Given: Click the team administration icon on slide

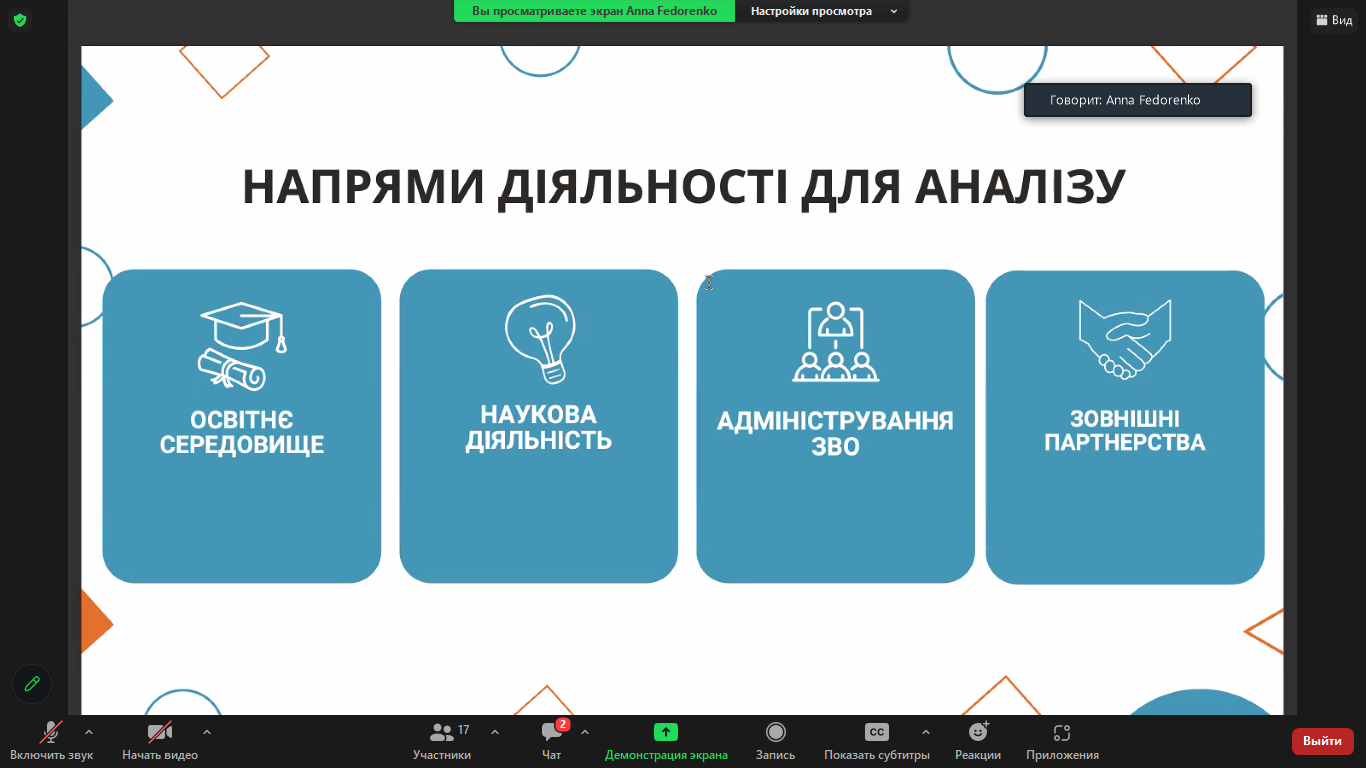Looking at the screenshot, I should point(835,342).
